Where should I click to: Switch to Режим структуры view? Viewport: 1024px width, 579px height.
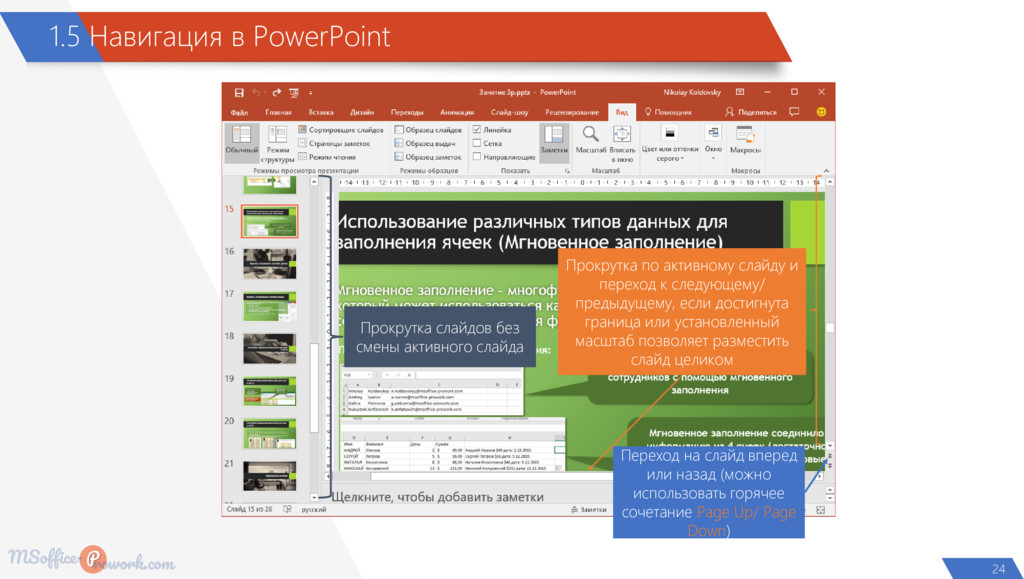(x=278, y=144)
